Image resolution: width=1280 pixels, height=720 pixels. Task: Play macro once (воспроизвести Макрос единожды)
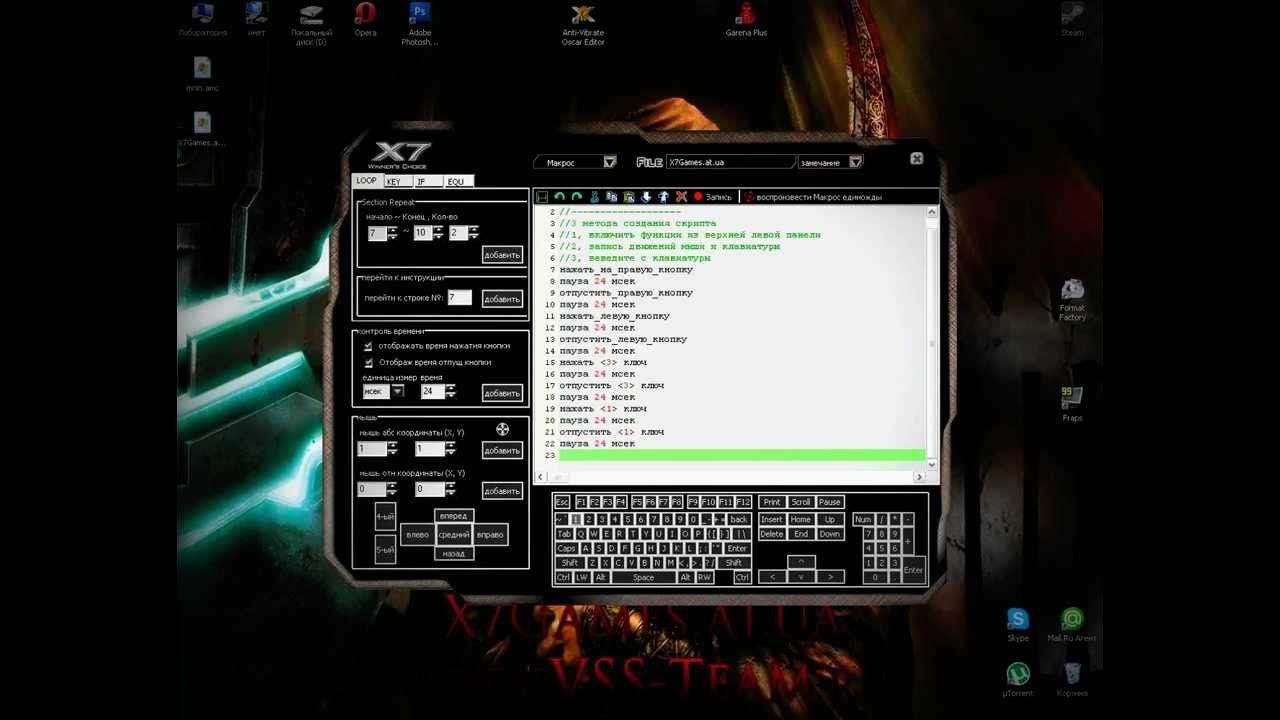(814, 197)
